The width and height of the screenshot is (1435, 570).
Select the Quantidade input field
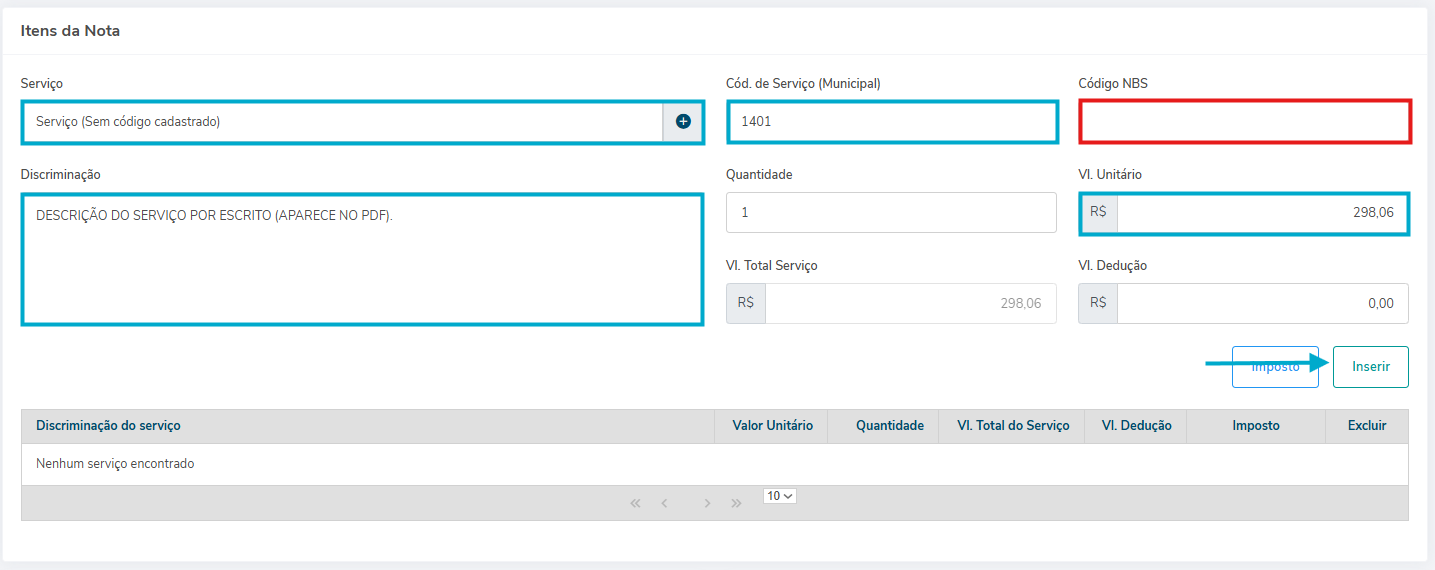click(891, 213)
